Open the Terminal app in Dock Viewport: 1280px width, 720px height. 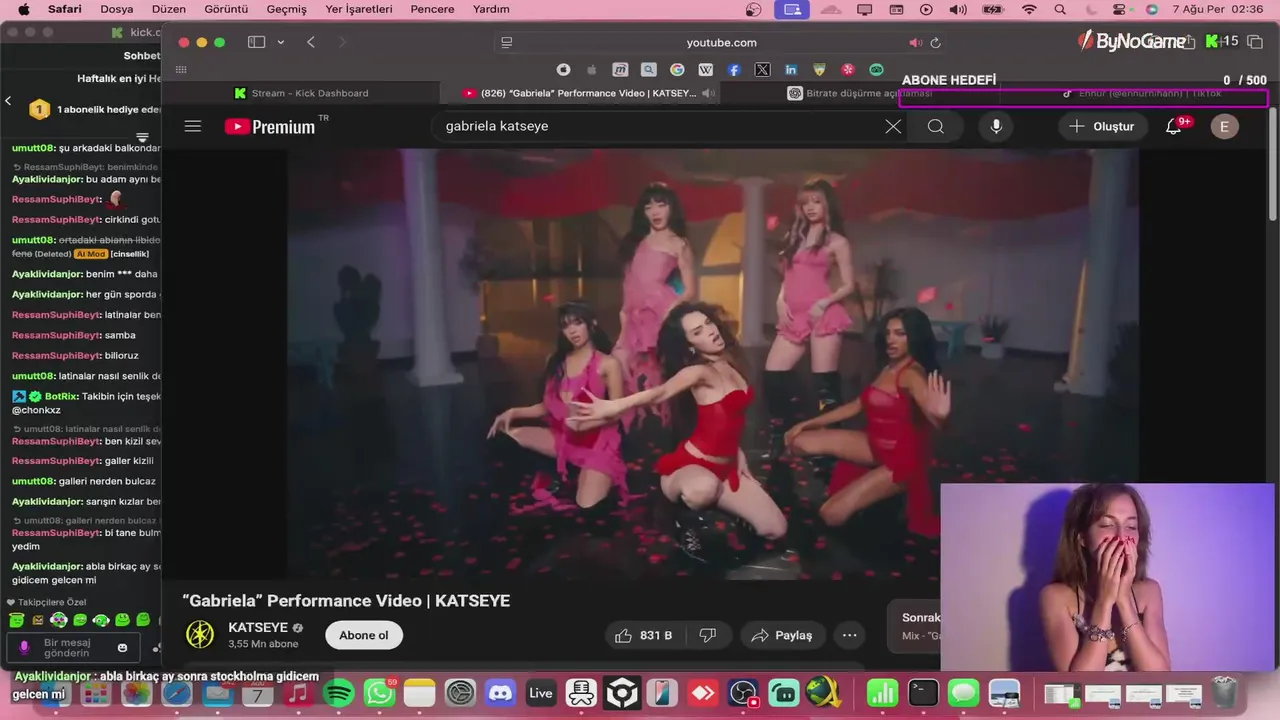[x=923, y=692]
